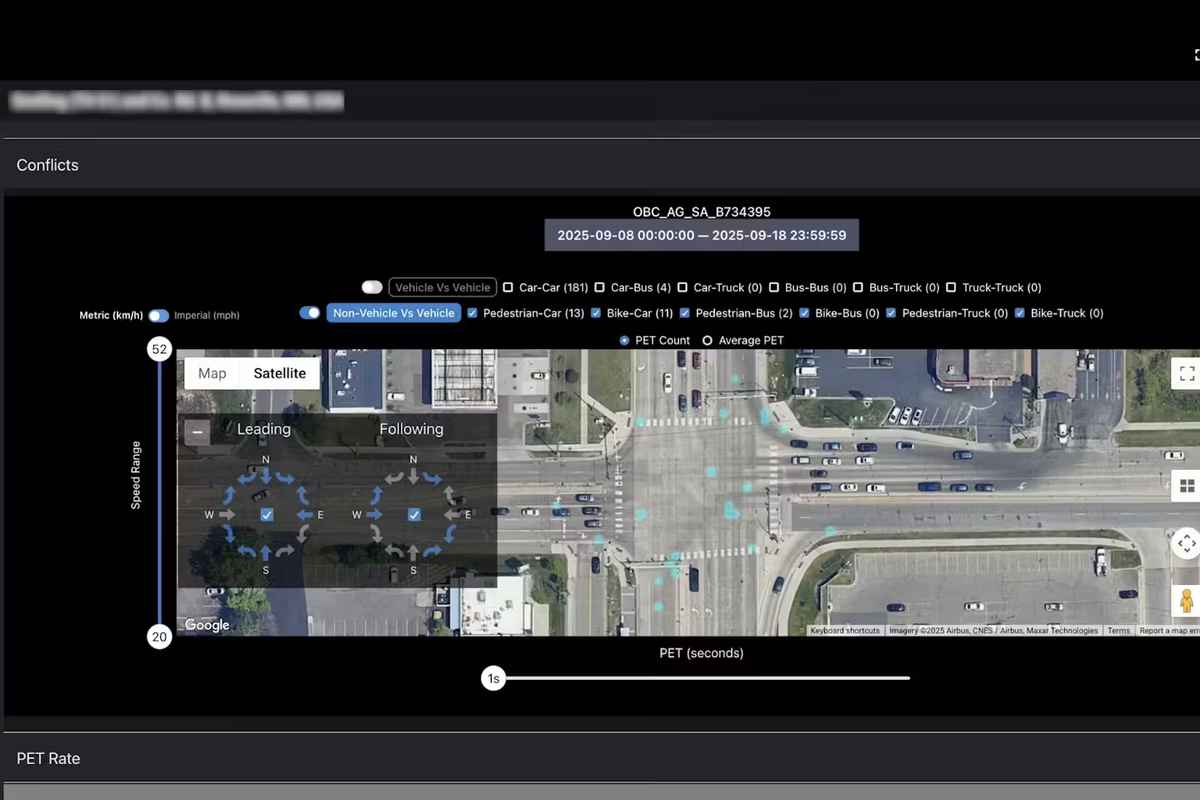This screenshot has height=800, width=1200.
Task: Toggle Following gray curved arrow left of N
Action: (x=394, y=478)
